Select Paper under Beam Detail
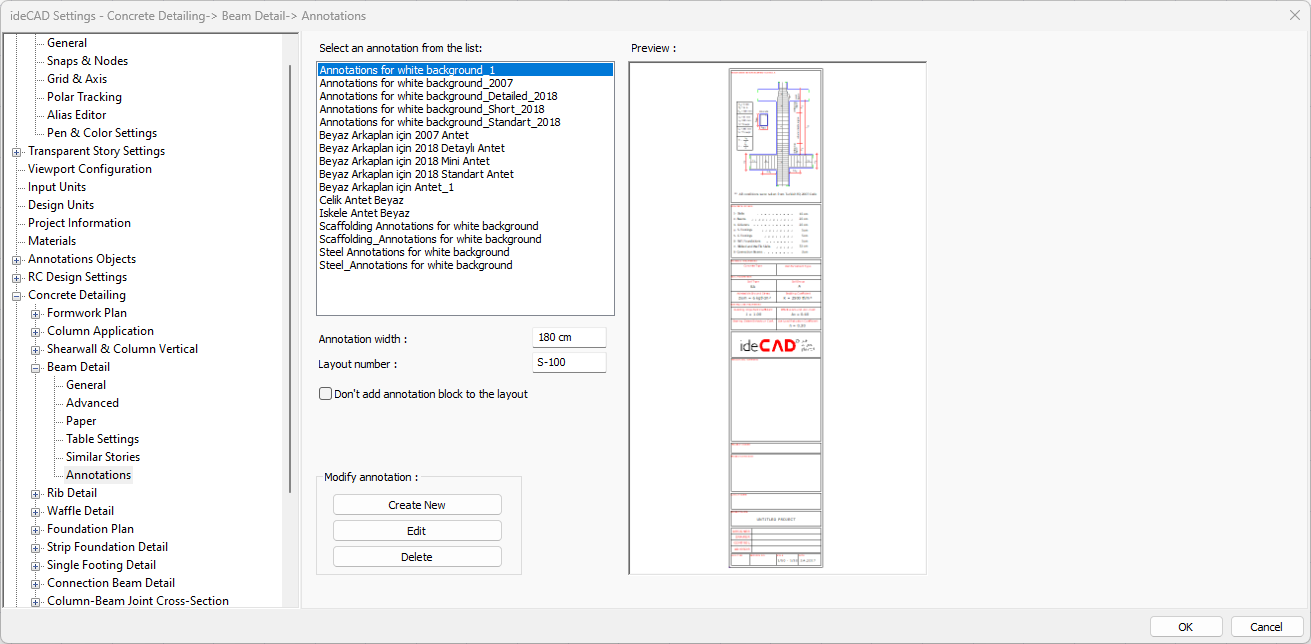Image resolution: width=1311 pixels, height=644 pixels. [81, 421]
